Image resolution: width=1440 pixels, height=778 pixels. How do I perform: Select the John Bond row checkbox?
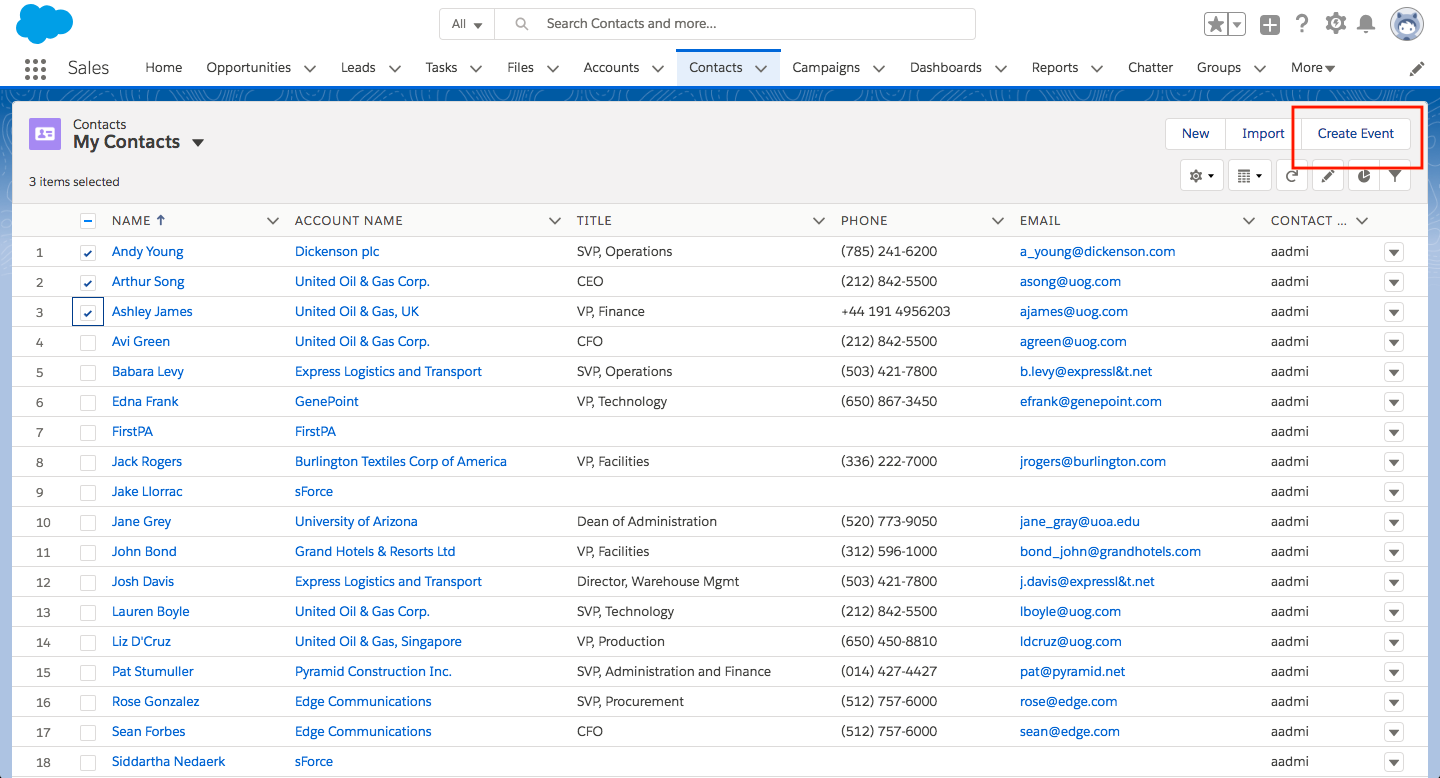click(x=88, y=552)
